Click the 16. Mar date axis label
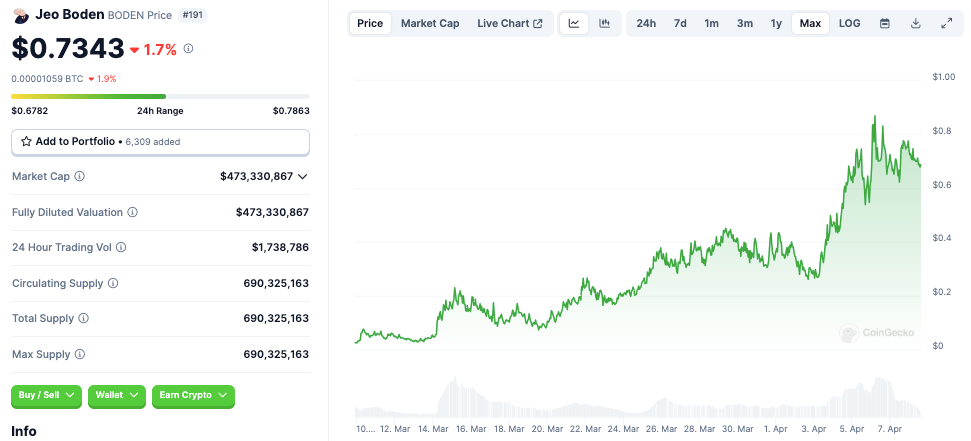The image size is (971, 441). point(471,429)
